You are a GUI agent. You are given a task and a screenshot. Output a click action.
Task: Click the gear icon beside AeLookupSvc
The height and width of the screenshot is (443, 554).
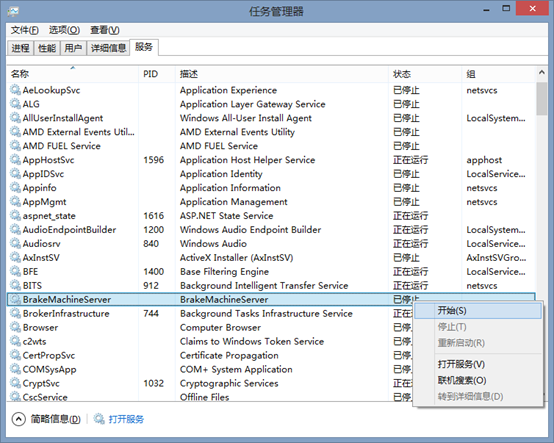tap(15, 90)
